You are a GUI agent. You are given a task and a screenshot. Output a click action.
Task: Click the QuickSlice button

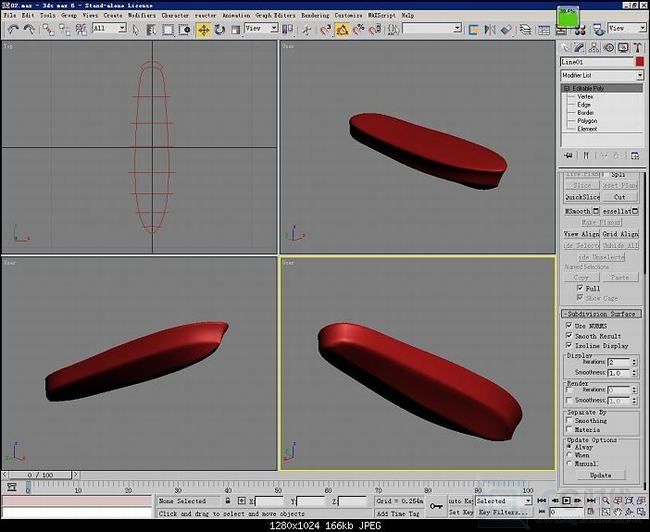(582, 197)
